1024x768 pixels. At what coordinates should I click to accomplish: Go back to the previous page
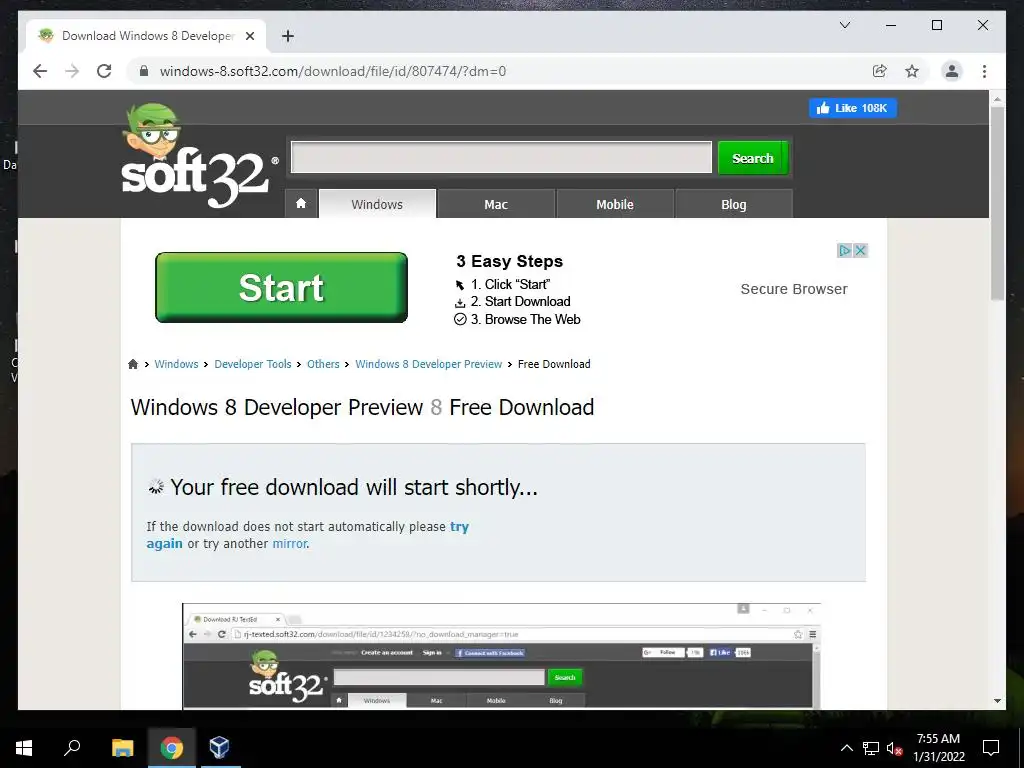click(x=40, y=71)
